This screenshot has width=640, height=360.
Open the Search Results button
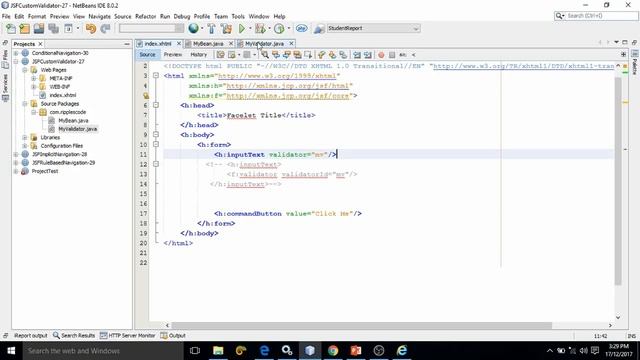tap(74, 336)
